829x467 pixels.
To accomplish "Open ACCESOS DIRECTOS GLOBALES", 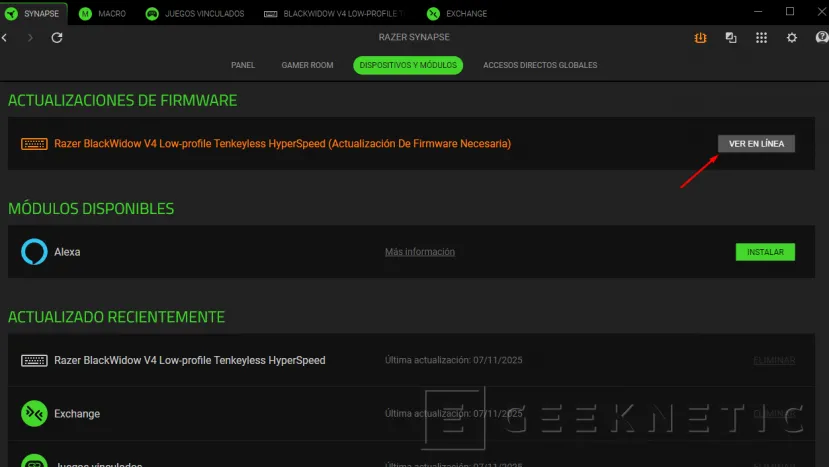I will tap(540, 65).
